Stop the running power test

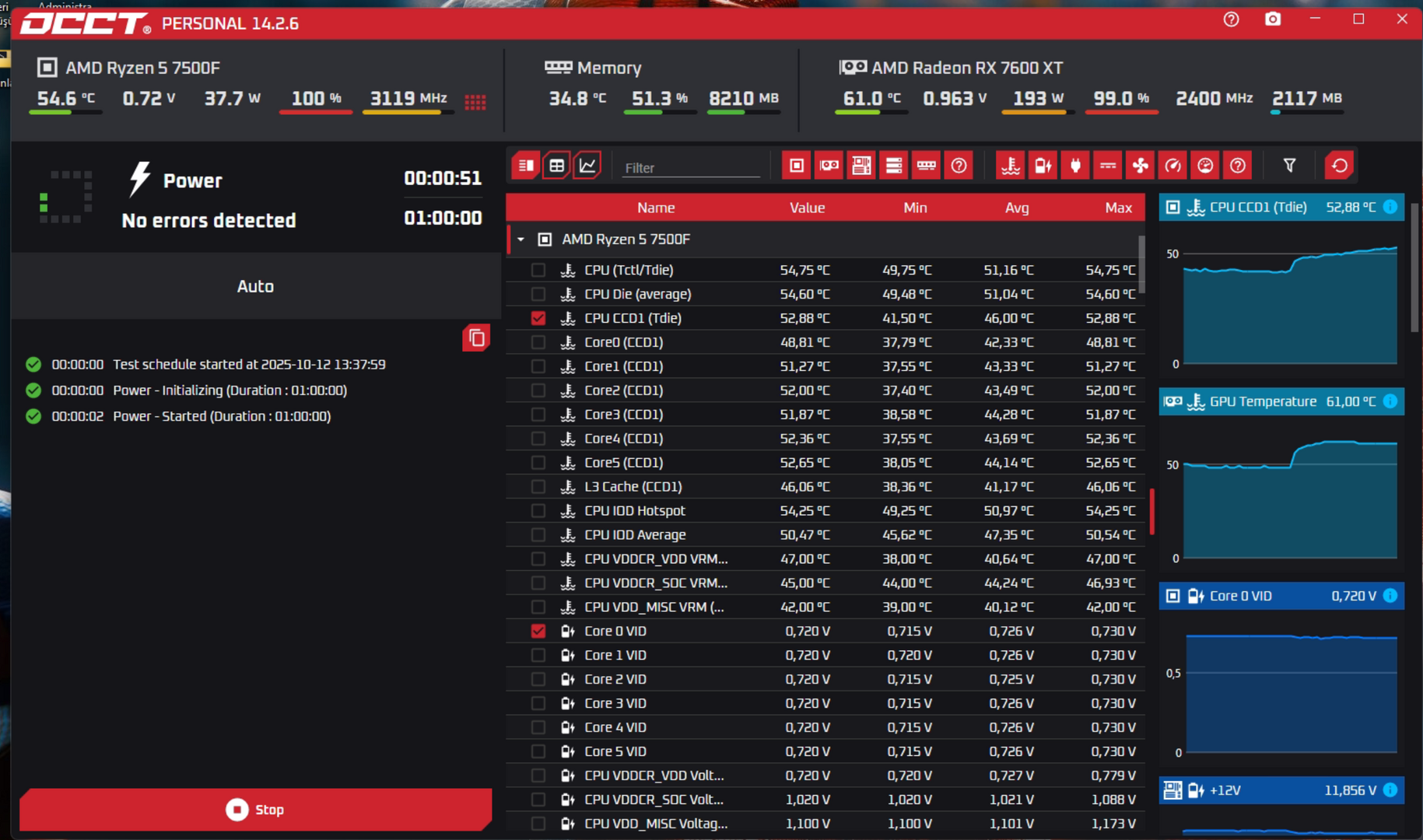point(256,810)
